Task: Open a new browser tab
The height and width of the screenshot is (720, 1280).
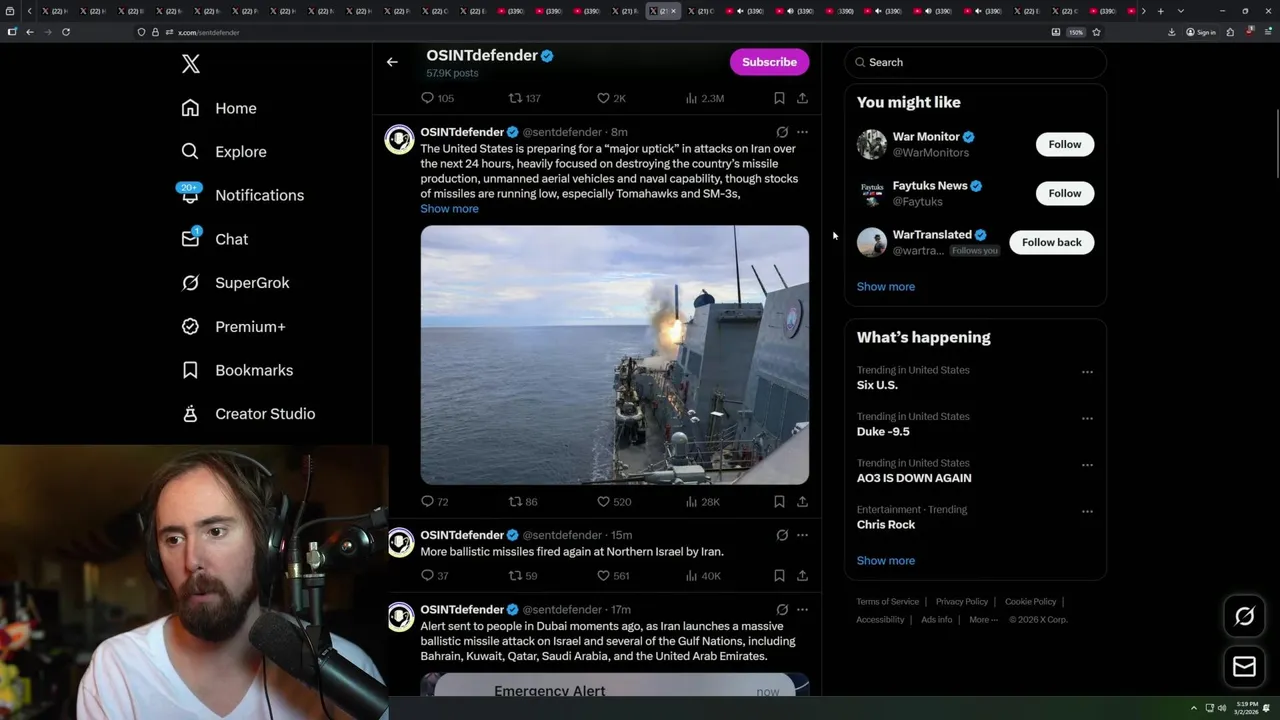Action: tap(1160, 11)
